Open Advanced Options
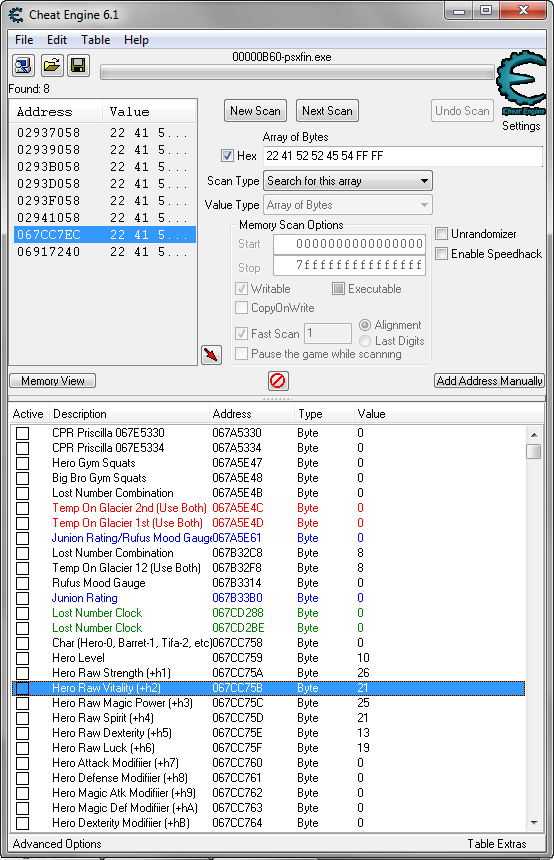The width and height of the screenshot is (554, 860). [x=57, y=844]
